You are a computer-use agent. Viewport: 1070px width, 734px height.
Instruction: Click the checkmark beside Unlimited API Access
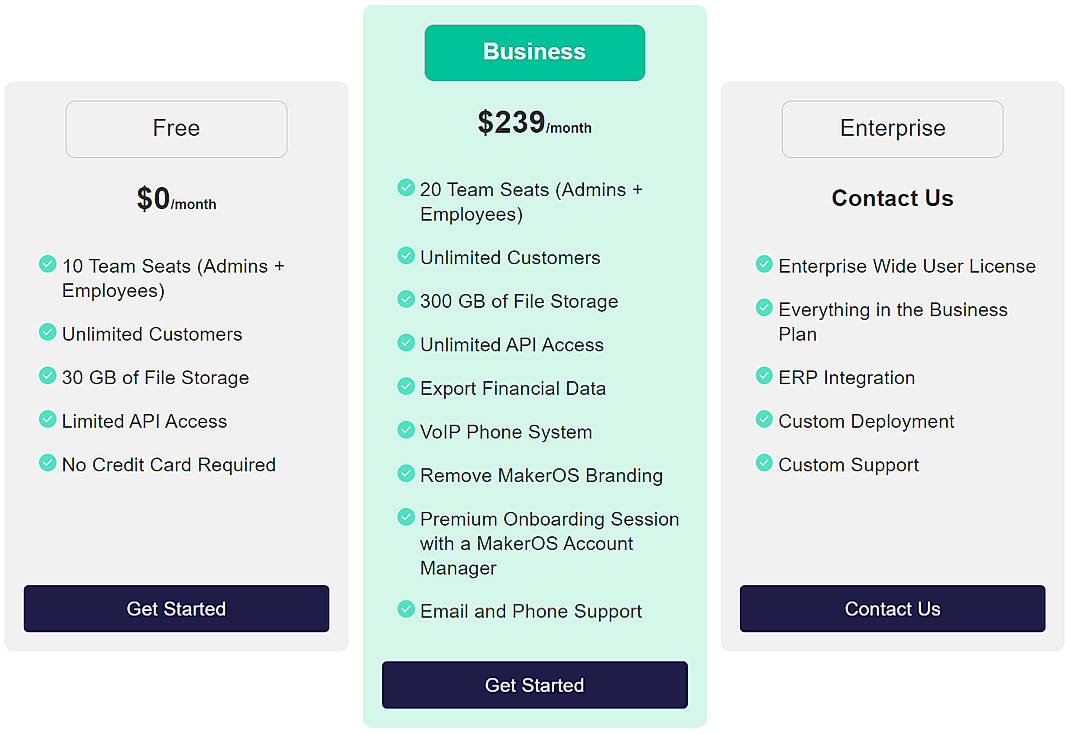click(x=406, y=344)
